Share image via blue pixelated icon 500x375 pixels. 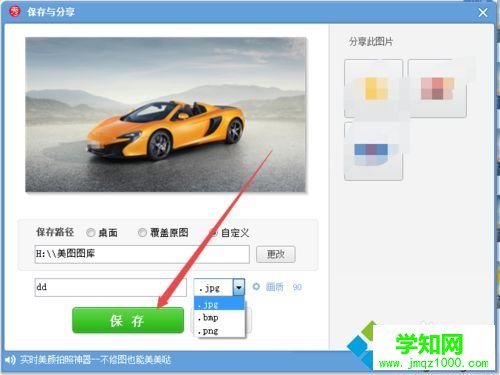[373, 152]
